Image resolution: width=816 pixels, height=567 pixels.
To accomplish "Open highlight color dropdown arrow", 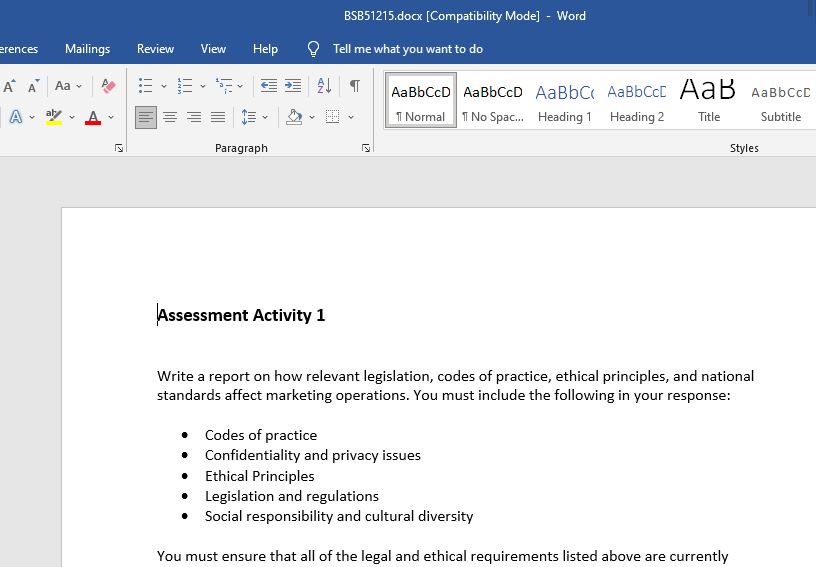I will pyautogui.click(x=72, y=117).
